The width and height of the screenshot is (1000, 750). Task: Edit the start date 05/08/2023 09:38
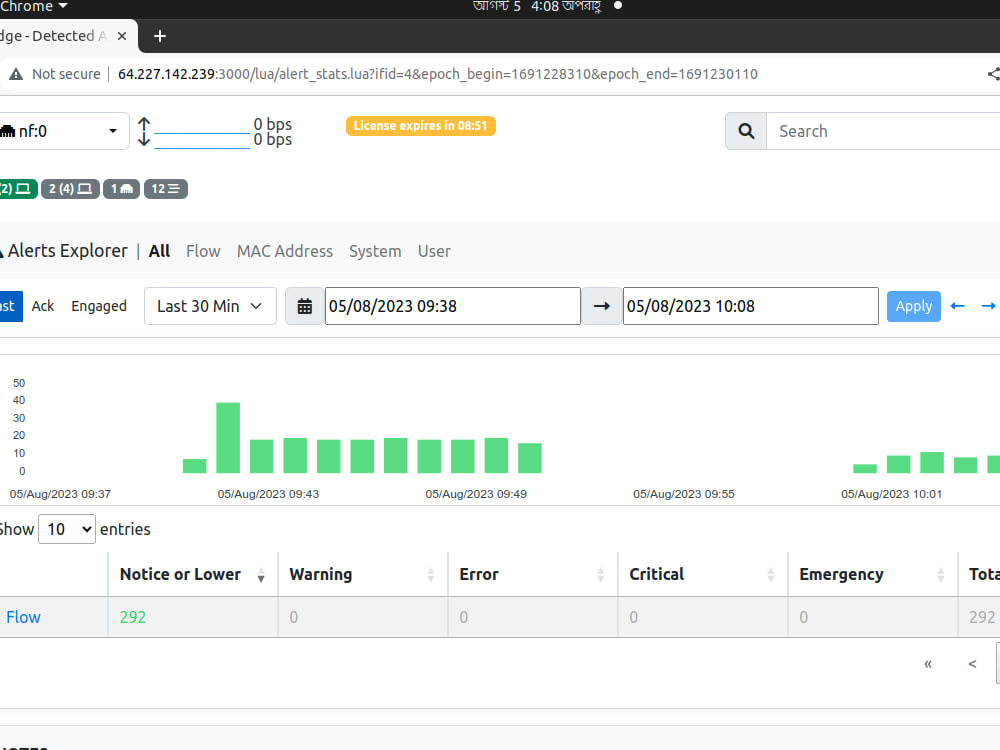click(x=453, y=306)
